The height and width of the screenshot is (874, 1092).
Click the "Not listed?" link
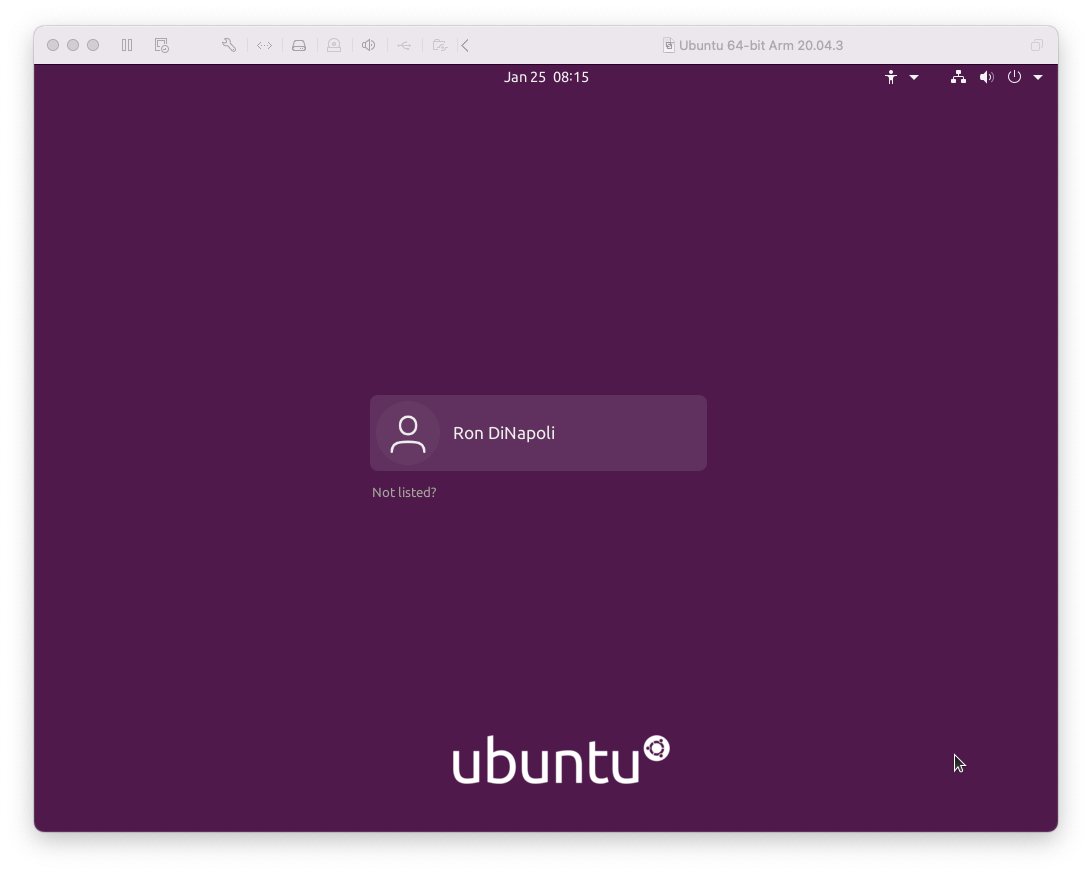click(404, 492)
